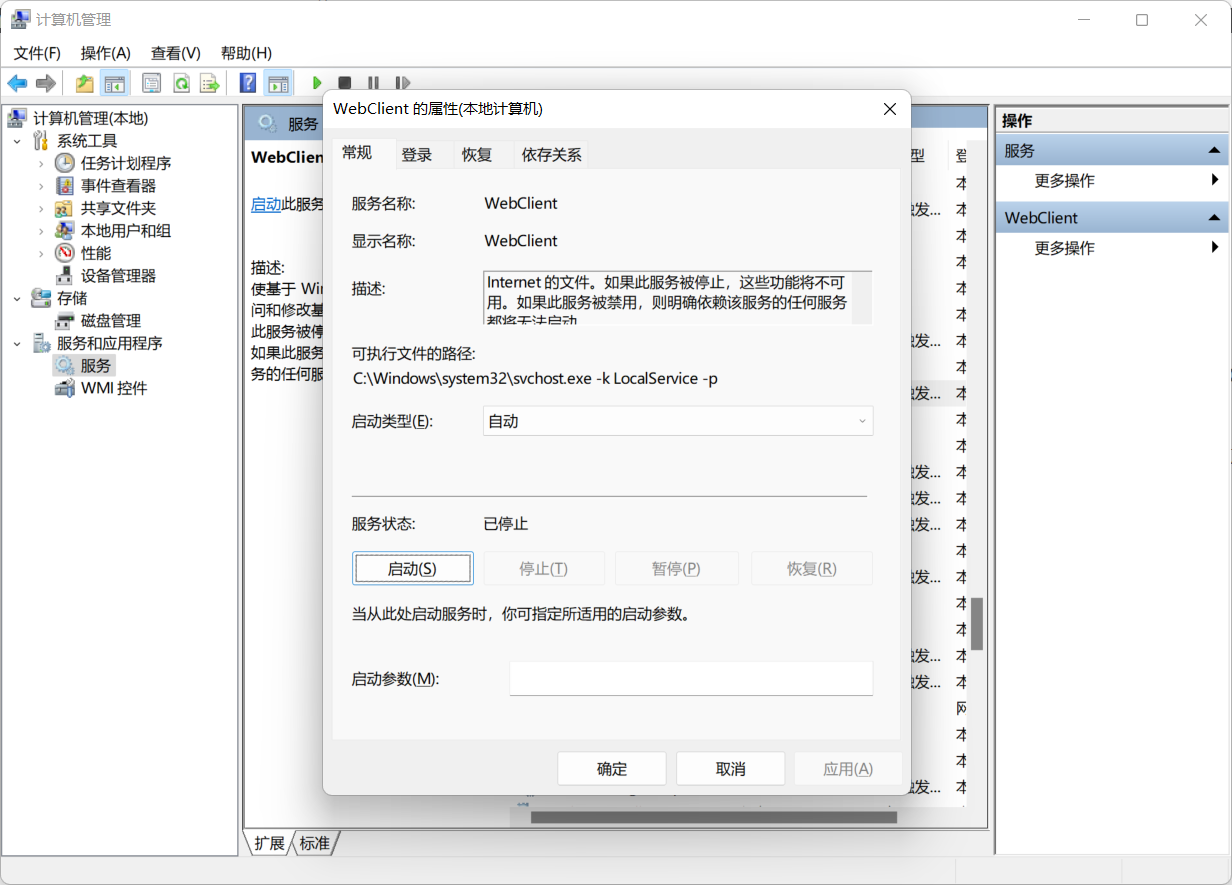Stop the service with the toolbar square icon
Viewport: 1232px width, 885px height.
[345, 83]
